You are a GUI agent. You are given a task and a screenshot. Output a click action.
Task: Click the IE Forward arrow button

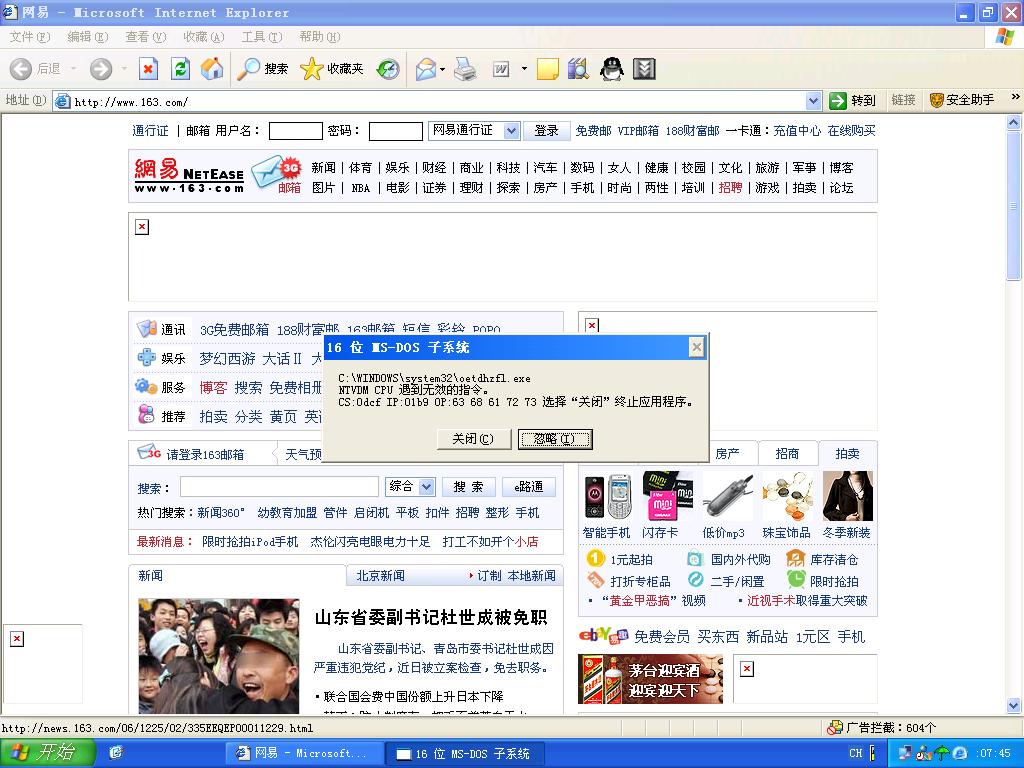pyautogui.click(x=101, y=69)
